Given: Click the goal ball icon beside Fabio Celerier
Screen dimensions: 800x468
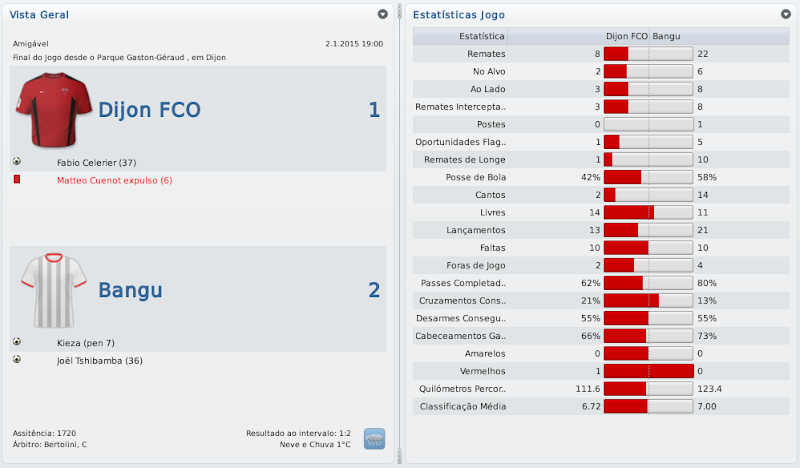Looking at the screenshot, I should 17,161.
